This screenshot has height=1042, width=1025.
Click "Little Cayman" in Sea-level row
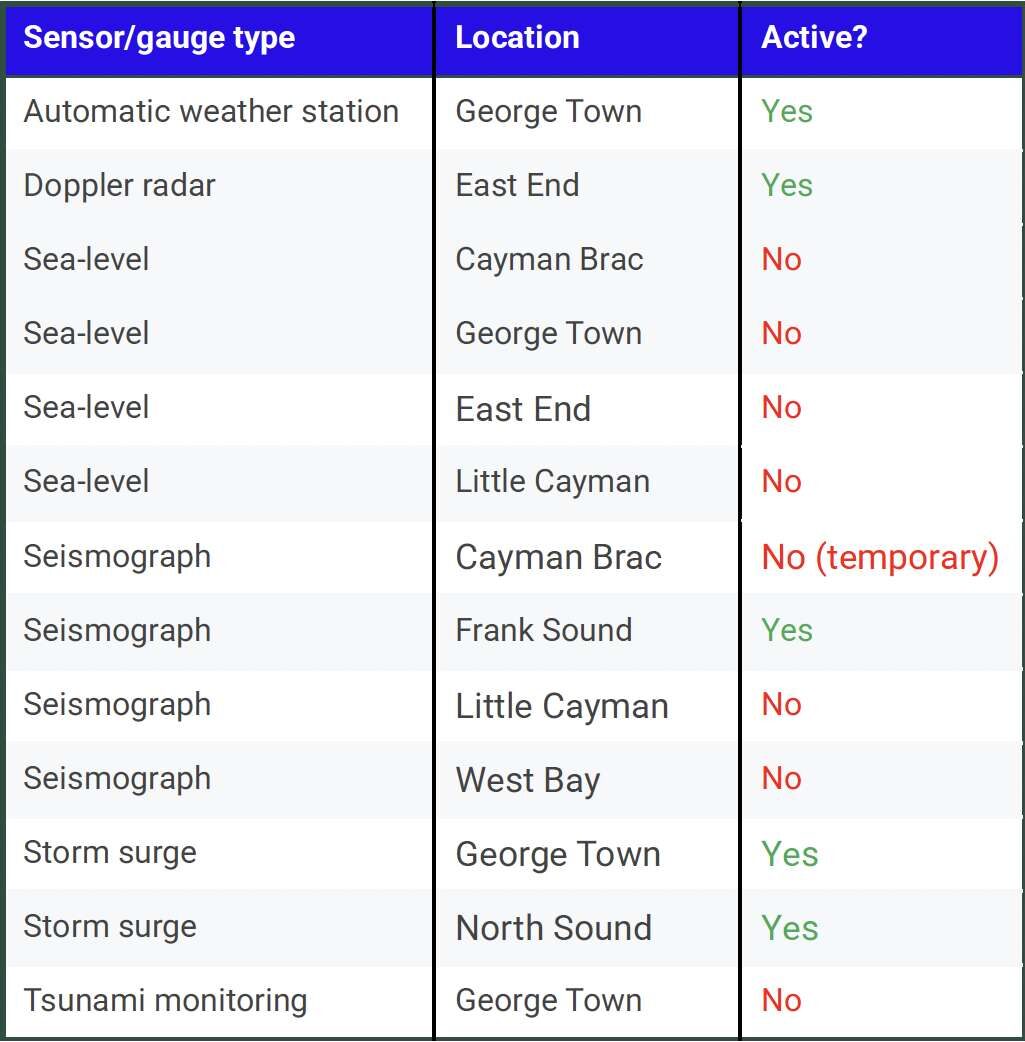tap(552, 481)
